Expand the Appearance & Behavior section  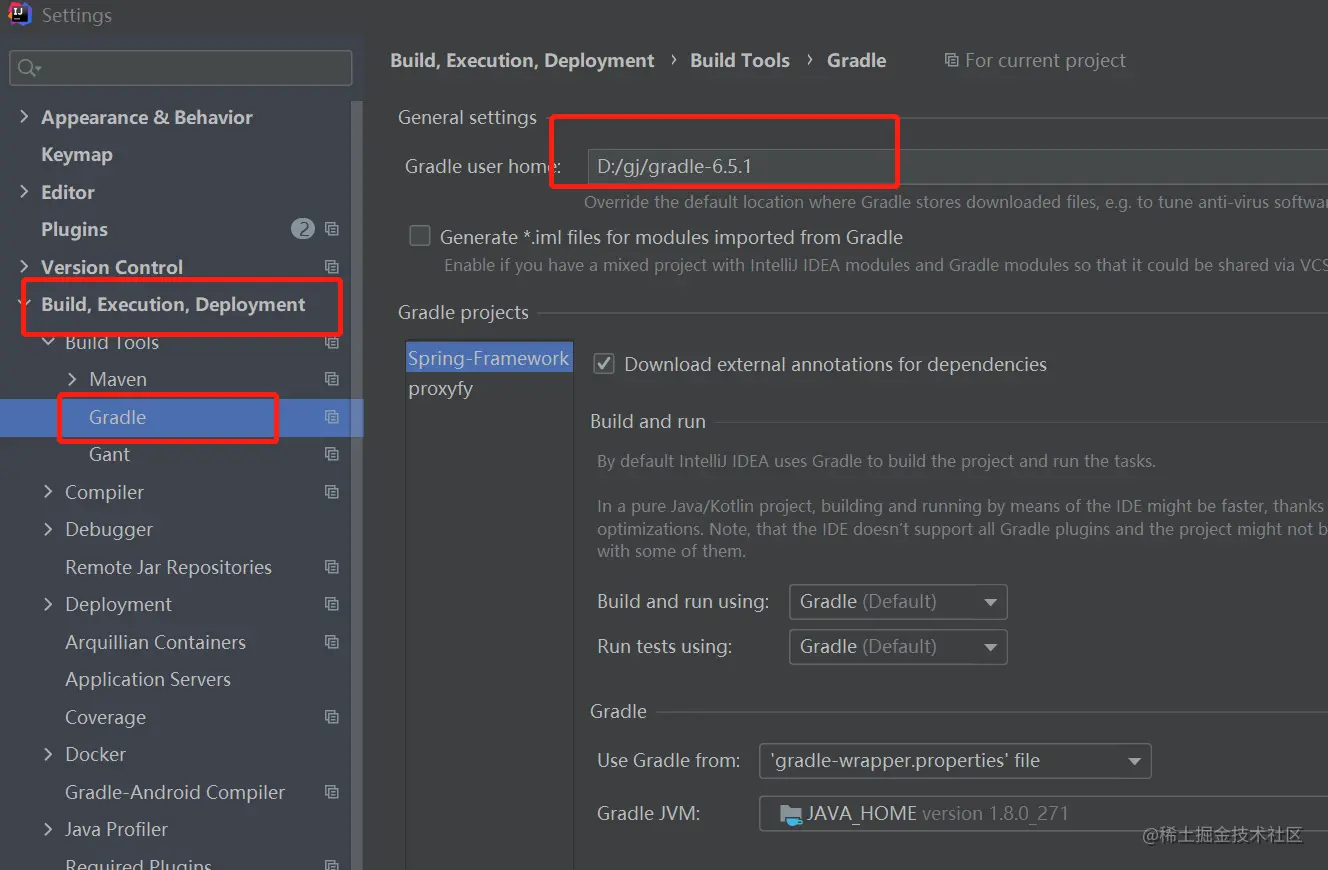(x=24, y=117)
